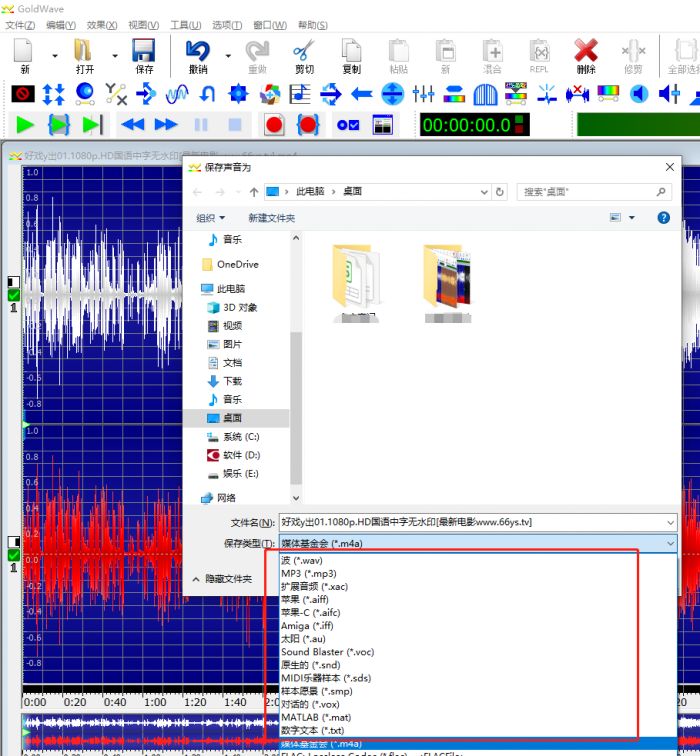Select 桌面 in the navigation pane
This screenshot has width=700, height=756.
(232, 418)
